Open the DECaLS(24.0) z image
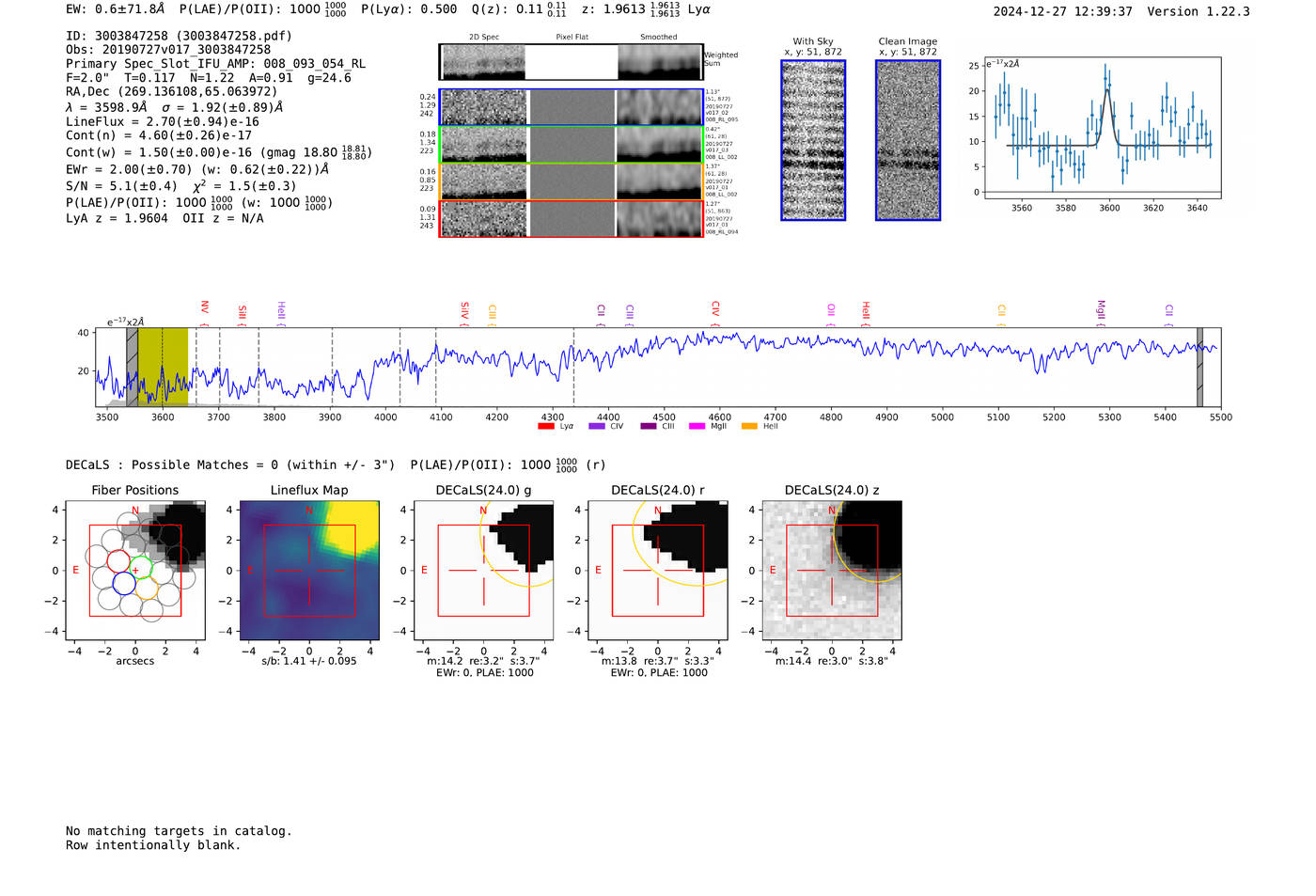This screenshot has width=1316, height=896. point(832,570)
